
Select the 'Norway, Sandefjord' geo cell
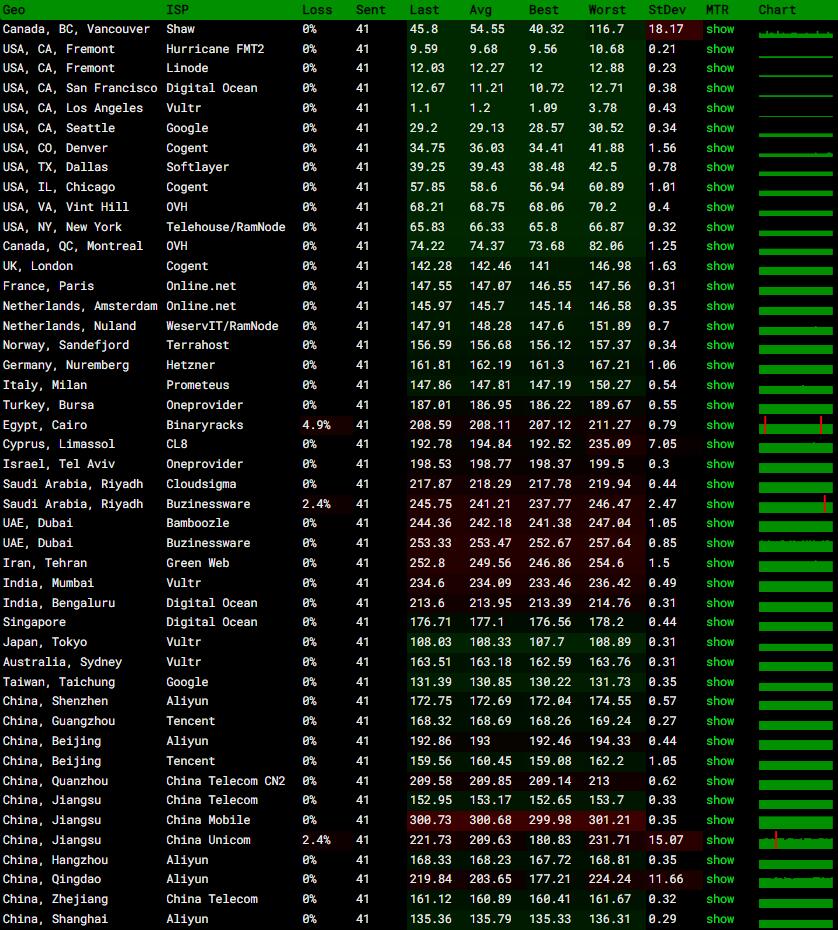66,345
